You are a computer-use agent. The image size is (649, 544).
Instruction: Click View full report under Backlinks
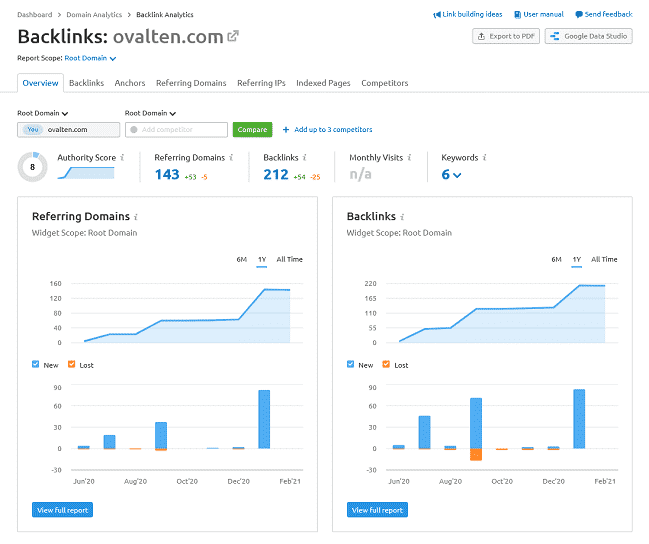(377, 510)
